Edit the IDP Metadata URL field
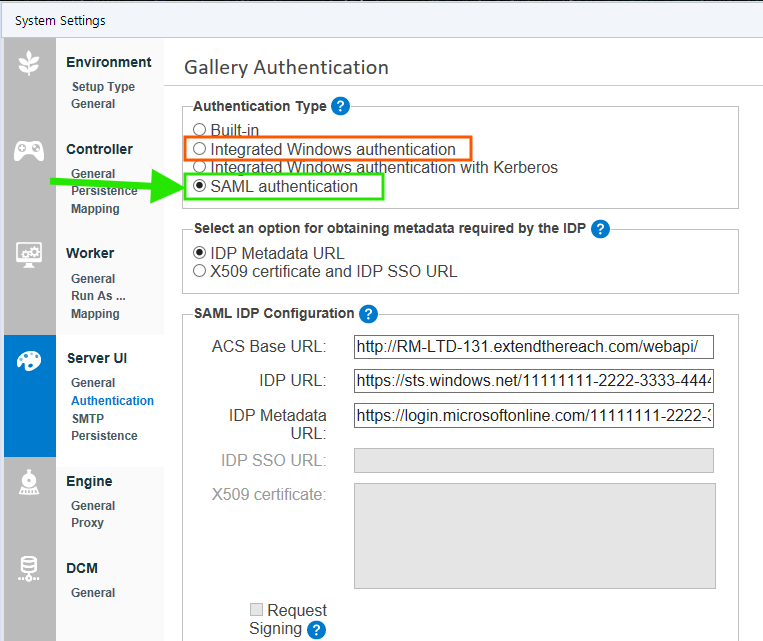 click(x=533, y=415)
